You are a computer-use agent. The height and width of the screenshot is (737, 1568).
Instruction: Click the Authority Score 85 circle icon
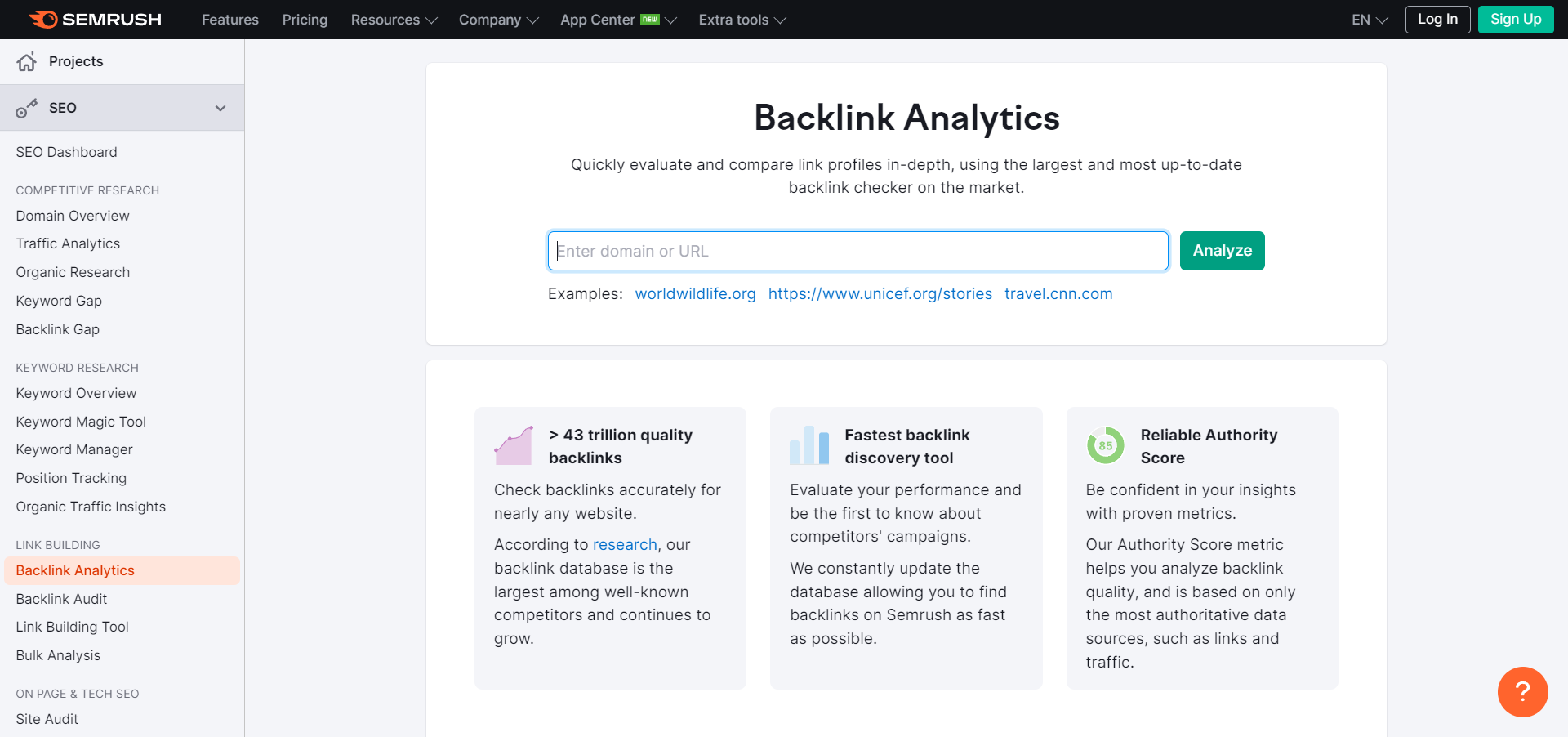1105,445
